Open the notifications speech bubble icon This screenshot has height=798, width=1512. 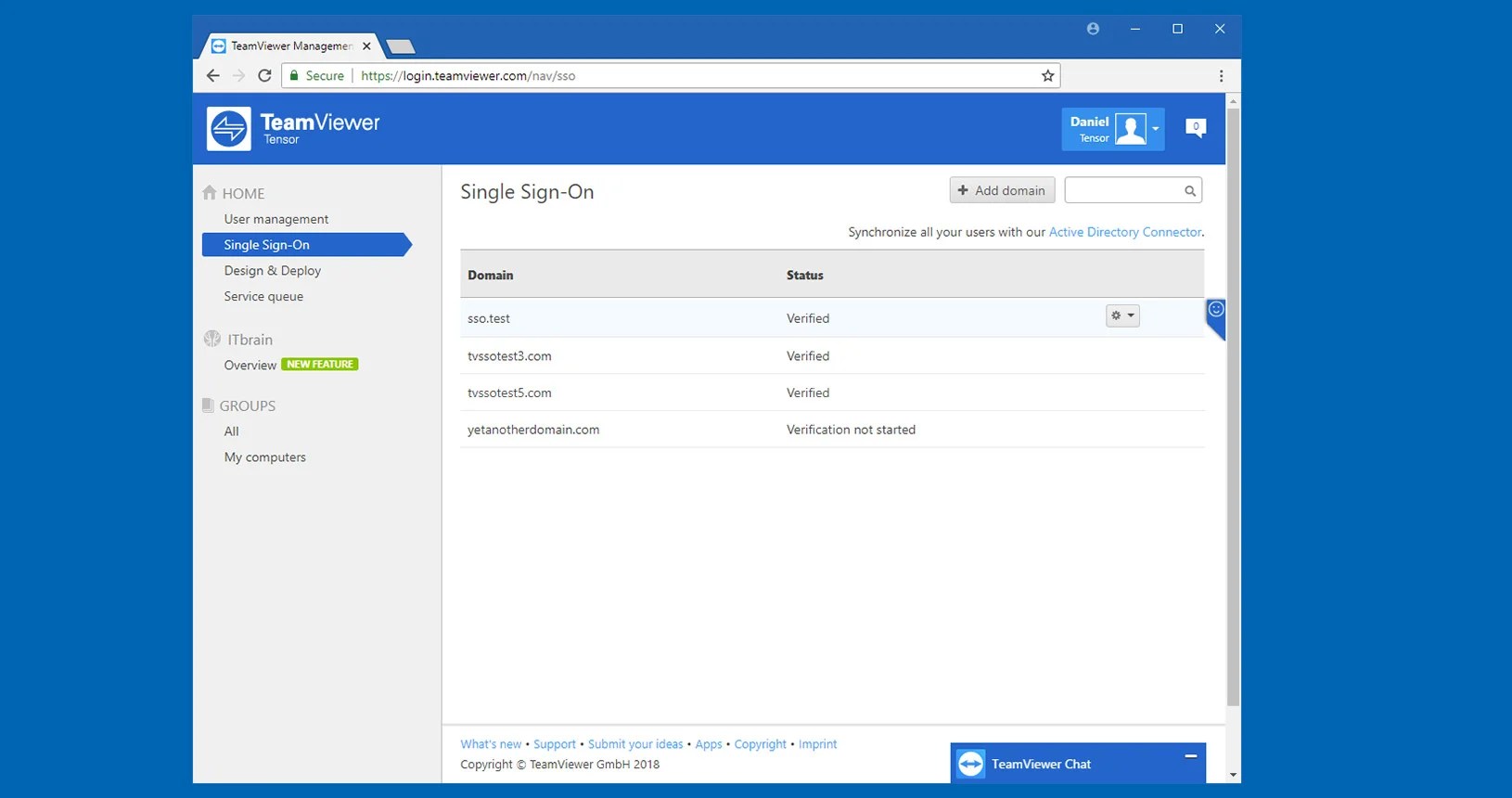1196,128
